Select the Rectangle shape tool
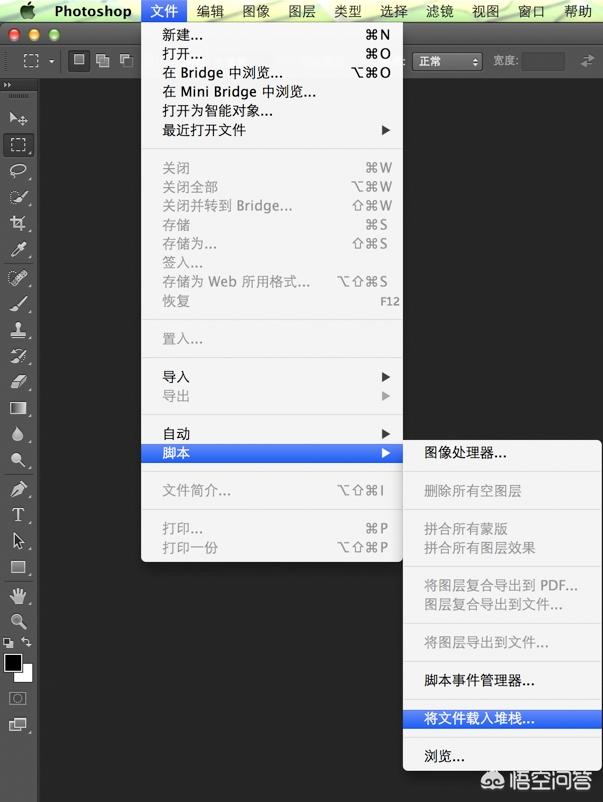The width and height of the screenshot is (603, 802). coord(18,567)
